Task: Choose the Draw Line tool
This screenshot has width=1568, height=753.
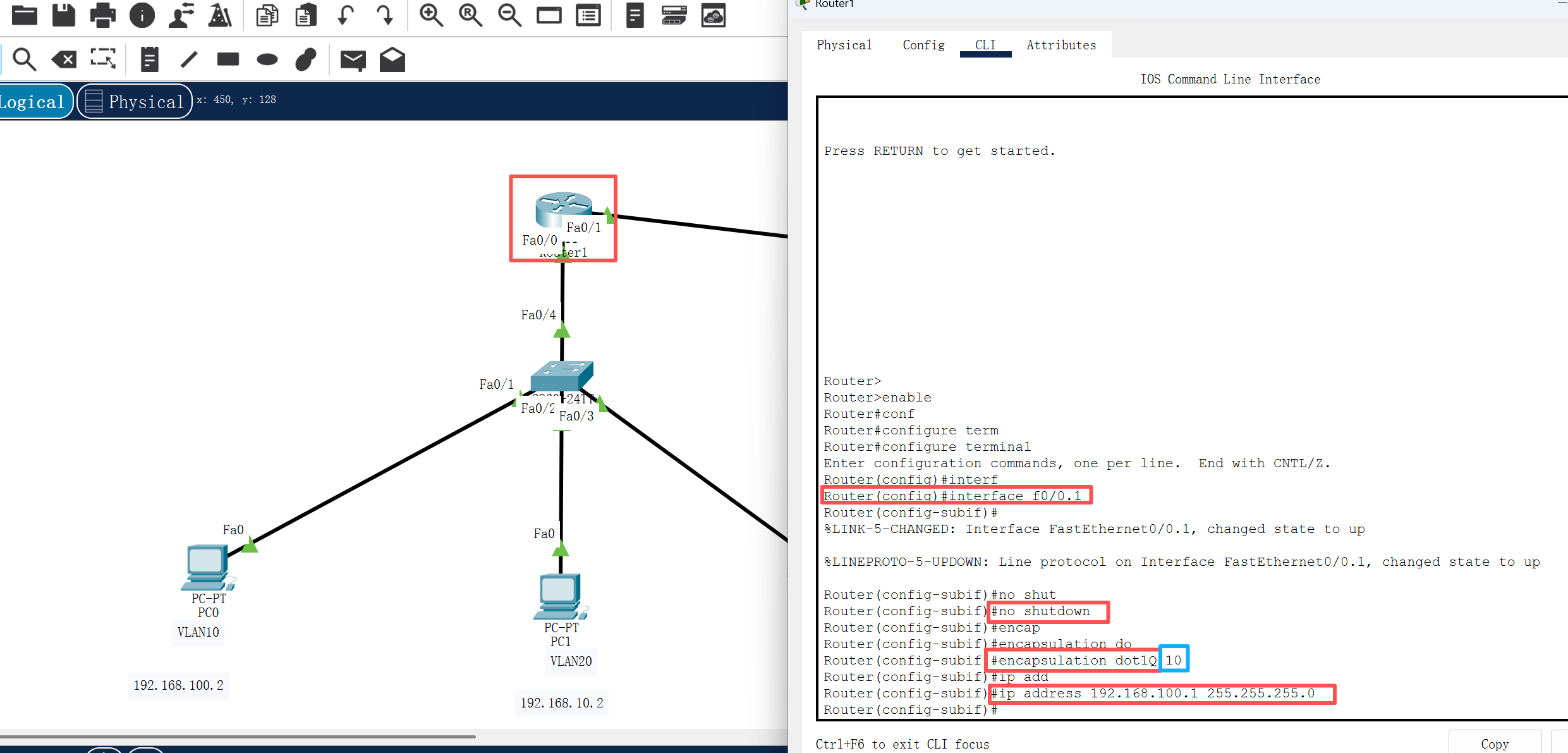Action: (188, 59)
